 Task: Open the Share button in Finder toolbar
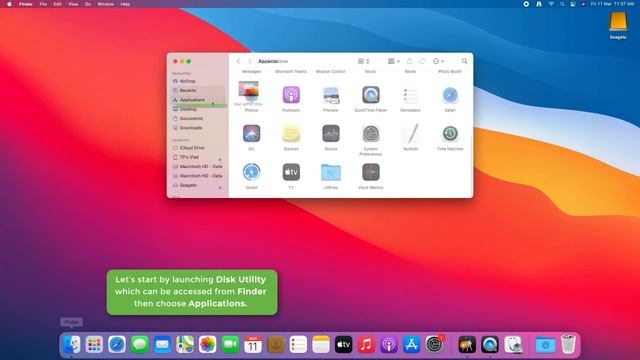(x=409, y=61)
